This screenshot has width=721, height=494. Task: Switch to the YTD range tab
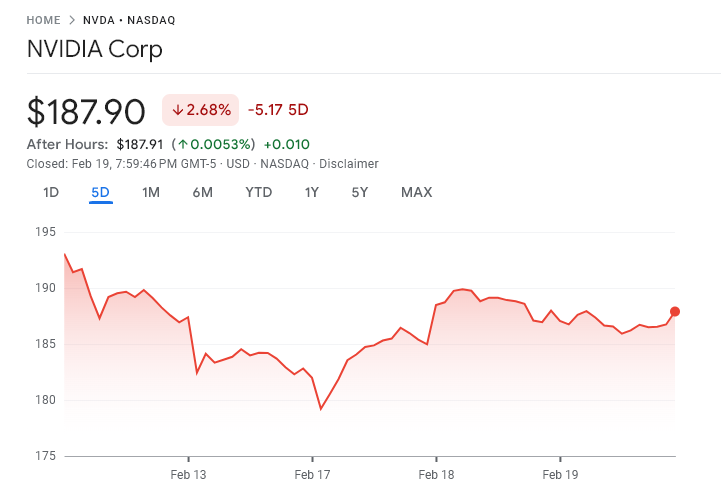click(258, 192)
